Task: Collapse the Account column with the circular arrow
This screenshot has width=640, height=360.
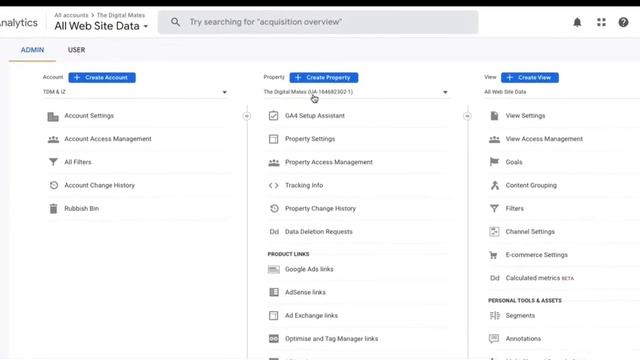Action: click(247, 116)
